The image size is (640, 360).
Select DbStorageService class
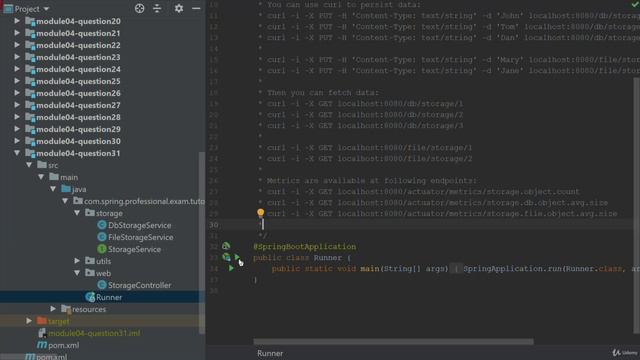[140, 225]
